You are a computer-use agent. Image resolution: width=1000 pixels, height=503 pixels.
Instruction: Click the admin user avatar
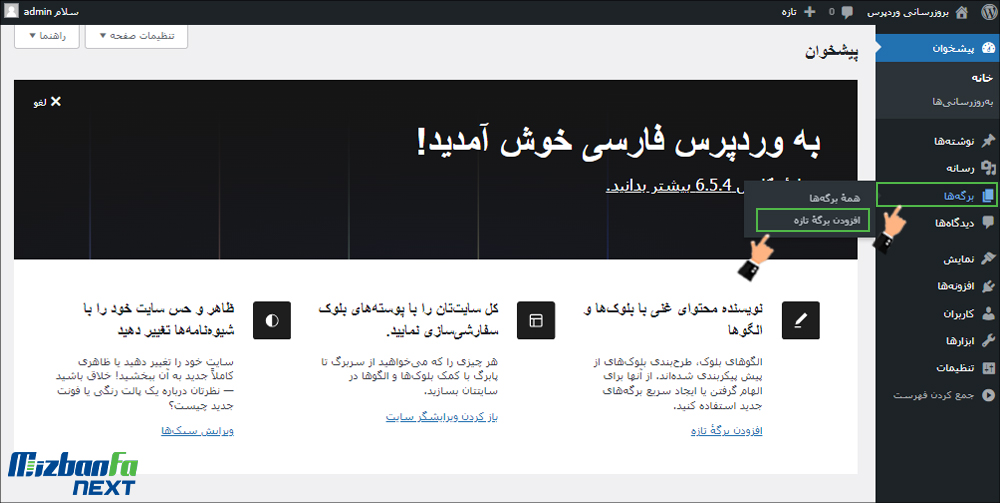(x=11, y=11)
